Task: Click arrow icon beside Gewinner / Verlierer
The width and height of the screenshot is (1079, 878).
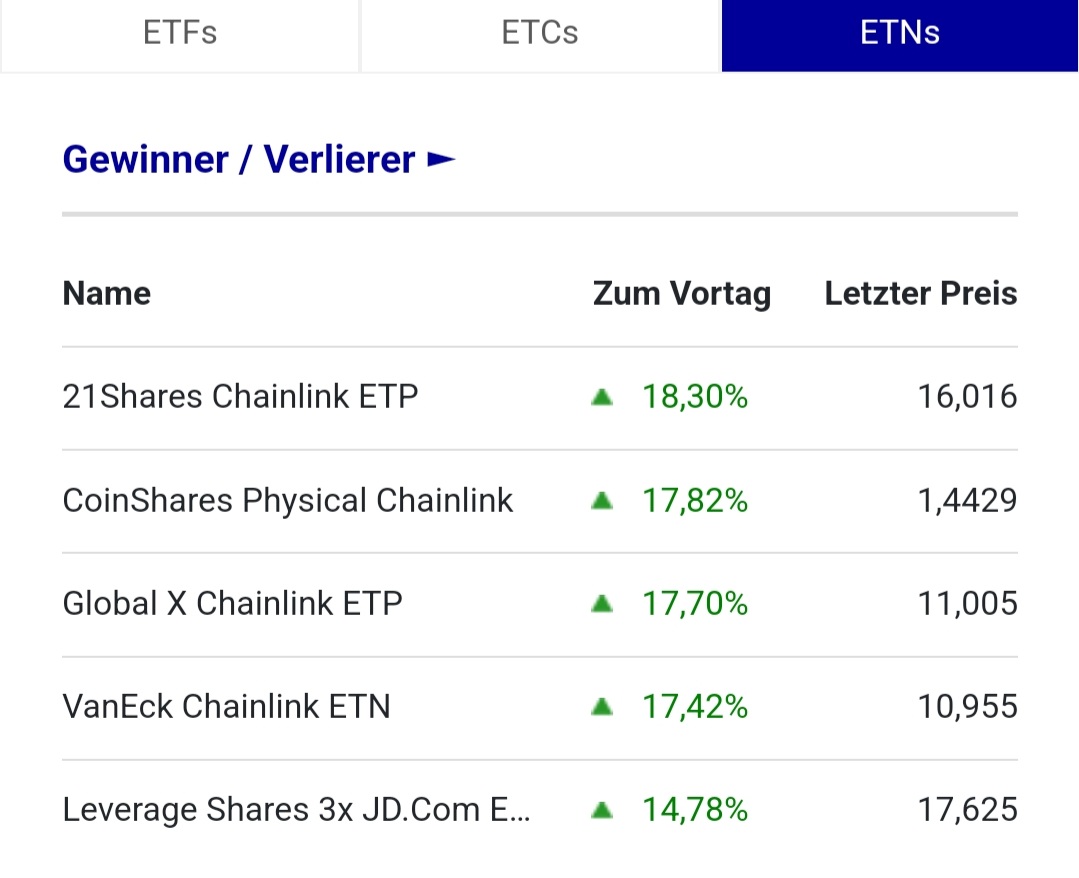Action: pyautogui.click(x=441, y=160)
